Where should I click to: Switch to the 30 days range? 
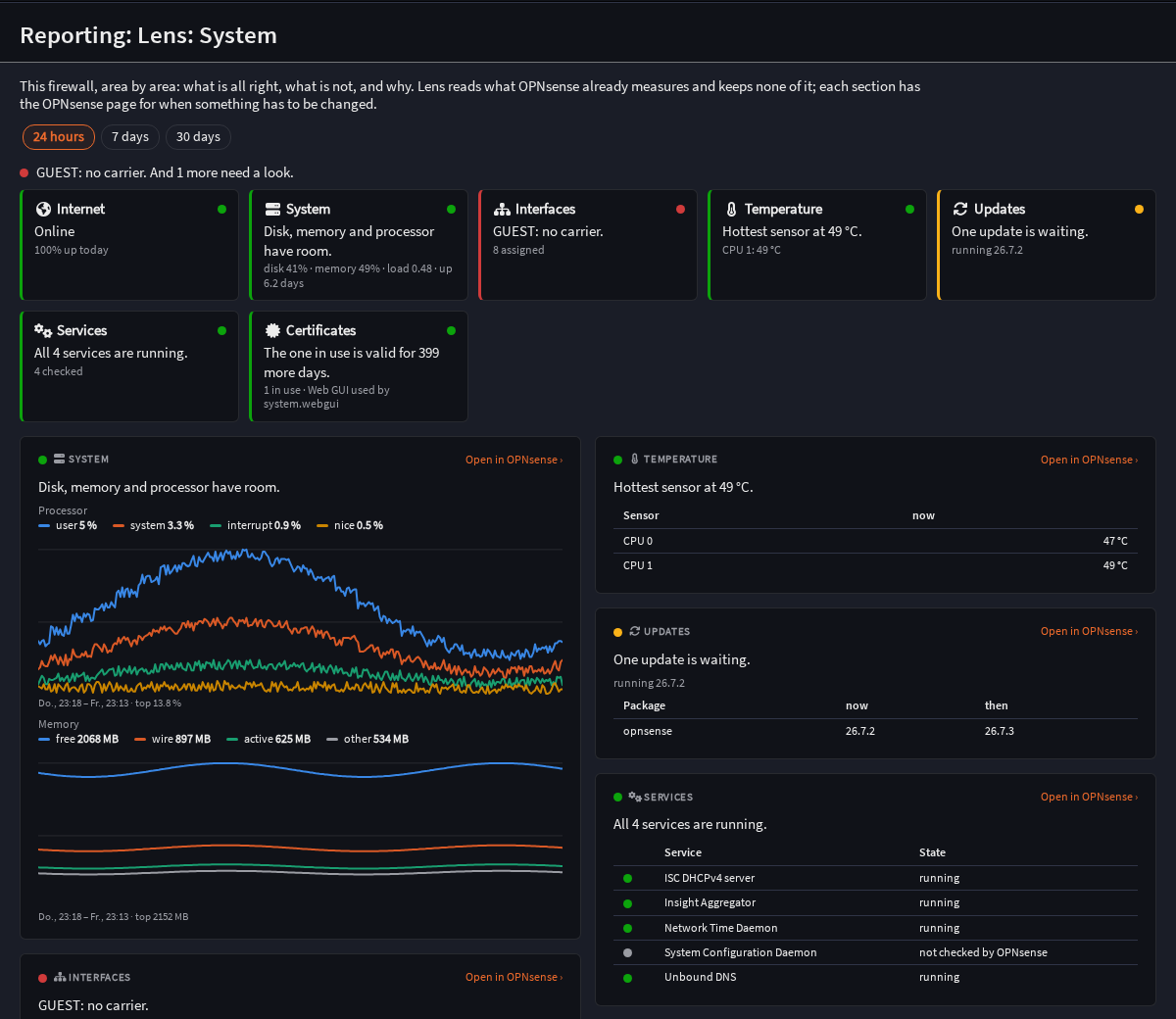198,137
